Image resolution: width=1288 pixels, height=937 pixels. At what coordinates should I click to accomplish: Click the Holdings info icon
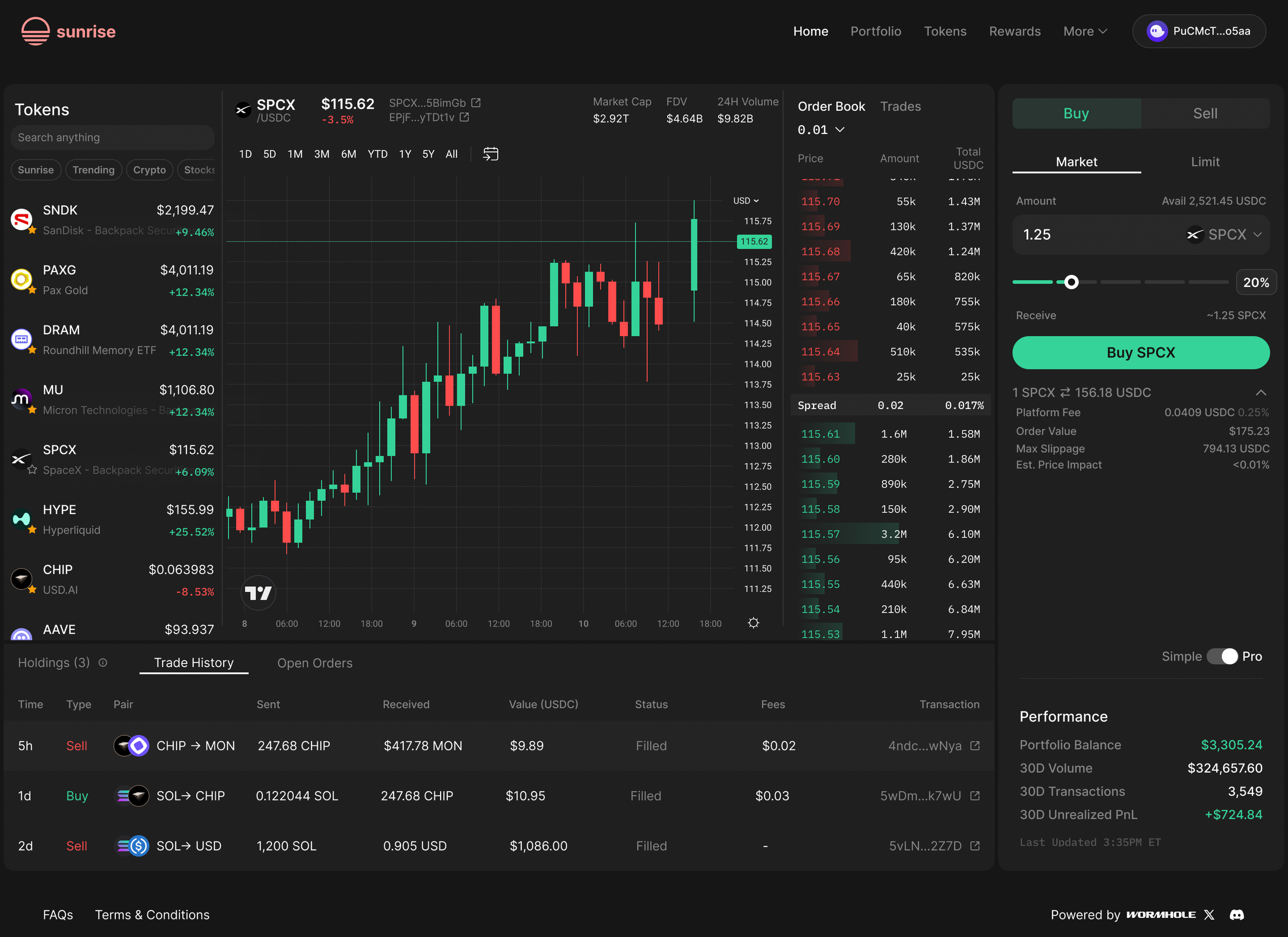pos(103,663)
